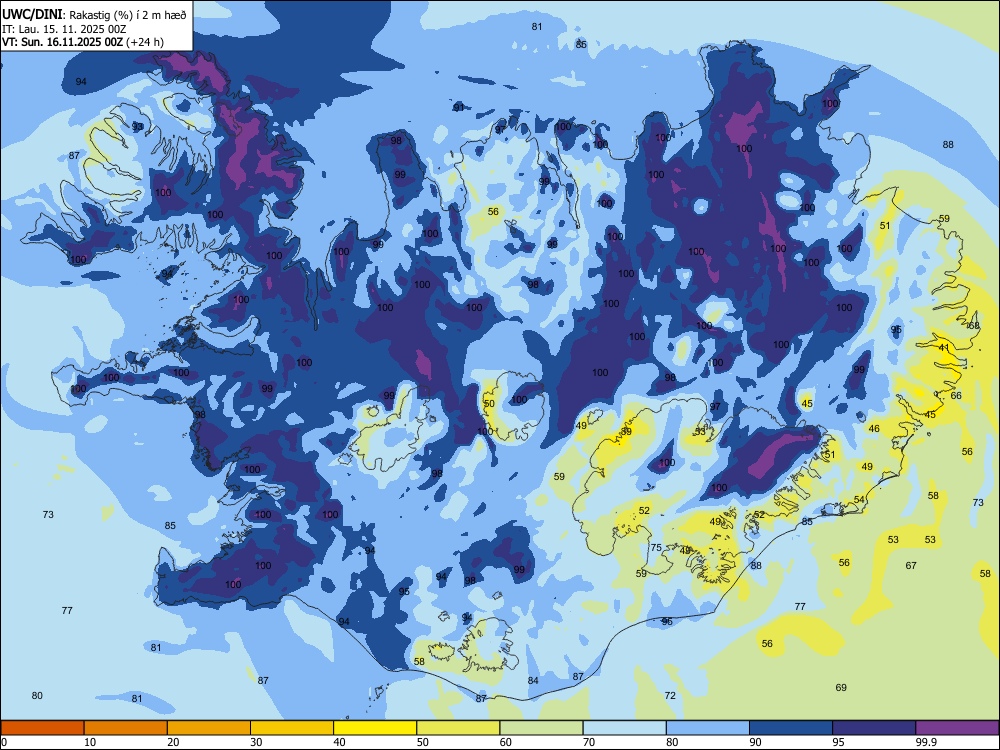Click the 60–70 yellow-green legend swatch
The image size is (1000, 750).
(x=541, y=728)
